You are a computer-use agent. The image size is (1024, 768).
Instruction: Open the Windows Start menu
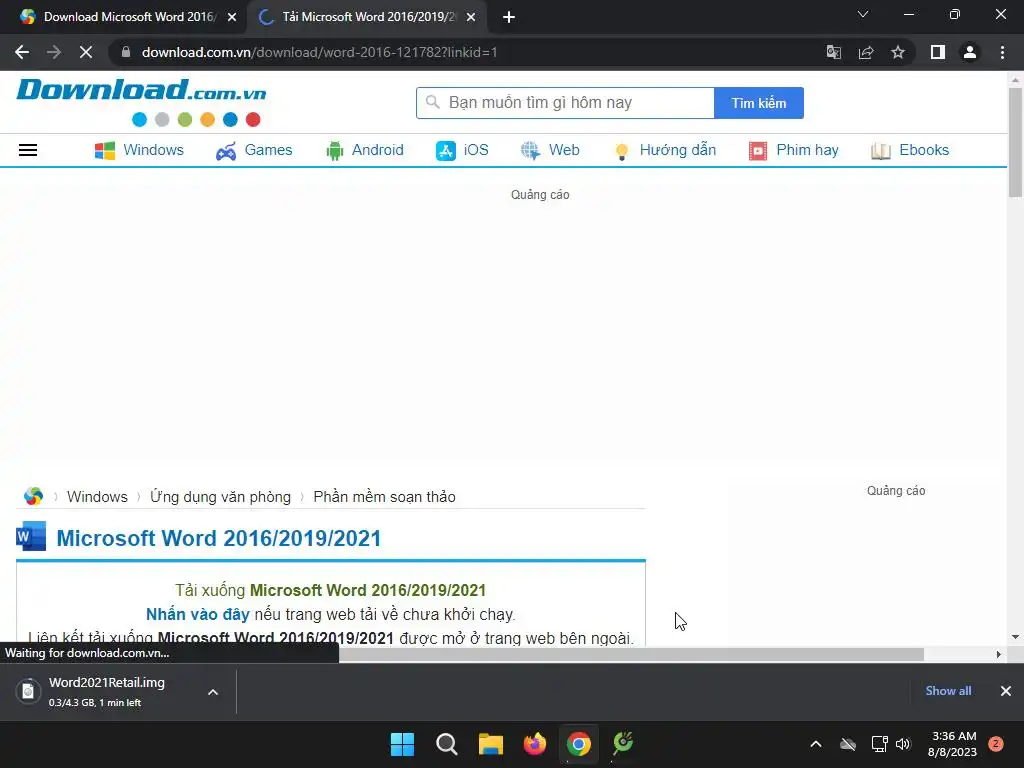(x=402, y=744)
